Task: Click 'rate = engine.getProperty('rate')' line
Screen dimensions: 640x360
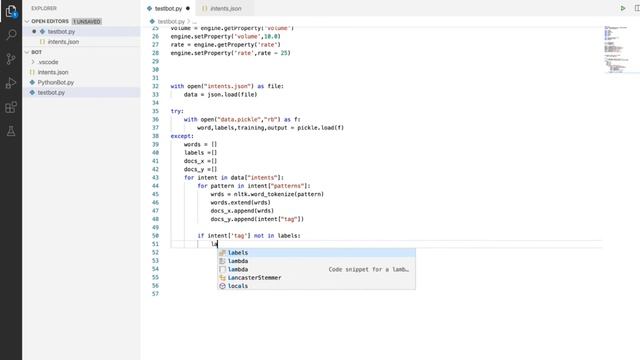Action: coord(225,44)
